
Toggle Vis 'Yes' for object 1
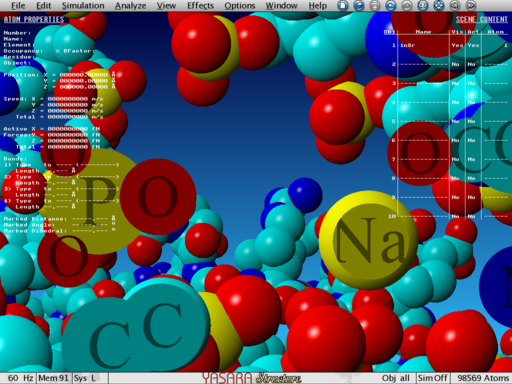pyautogui.click(x=457, y=45)
